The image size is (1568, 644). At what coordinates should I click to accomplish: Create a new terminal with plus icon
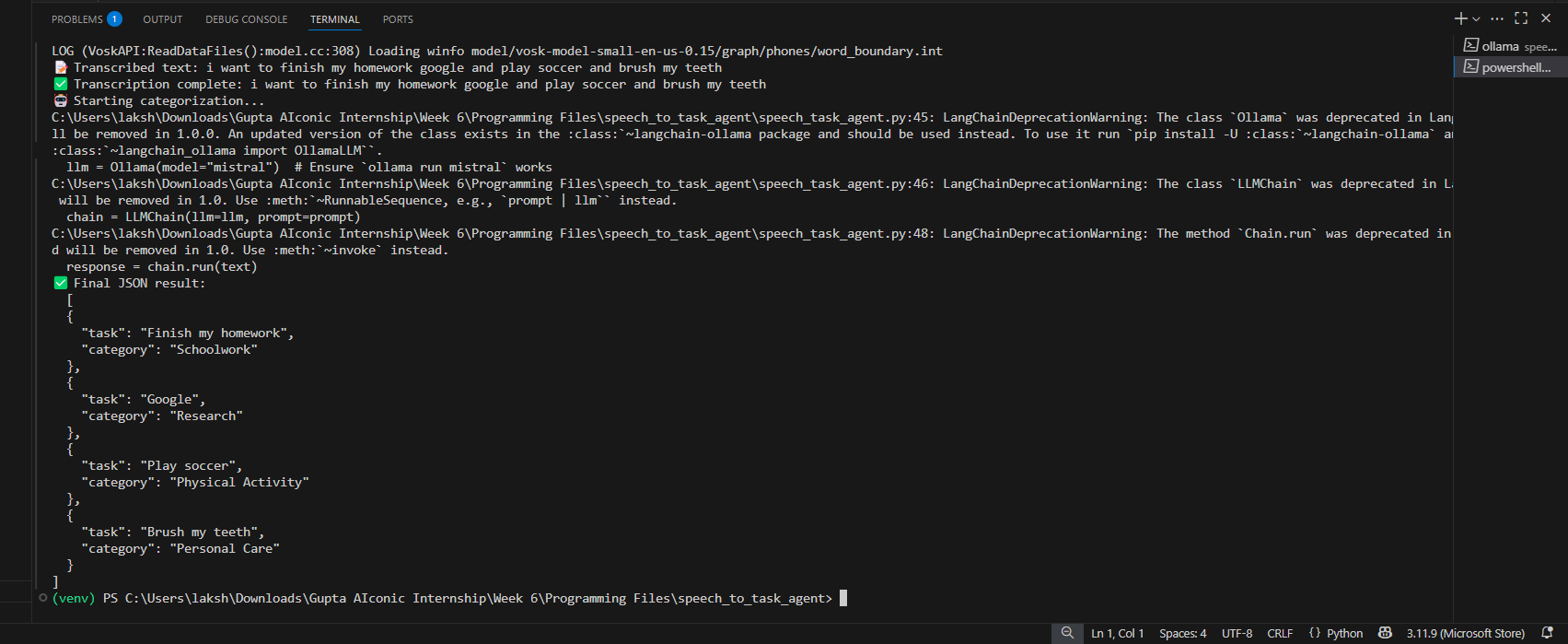tap(1460, 18)
